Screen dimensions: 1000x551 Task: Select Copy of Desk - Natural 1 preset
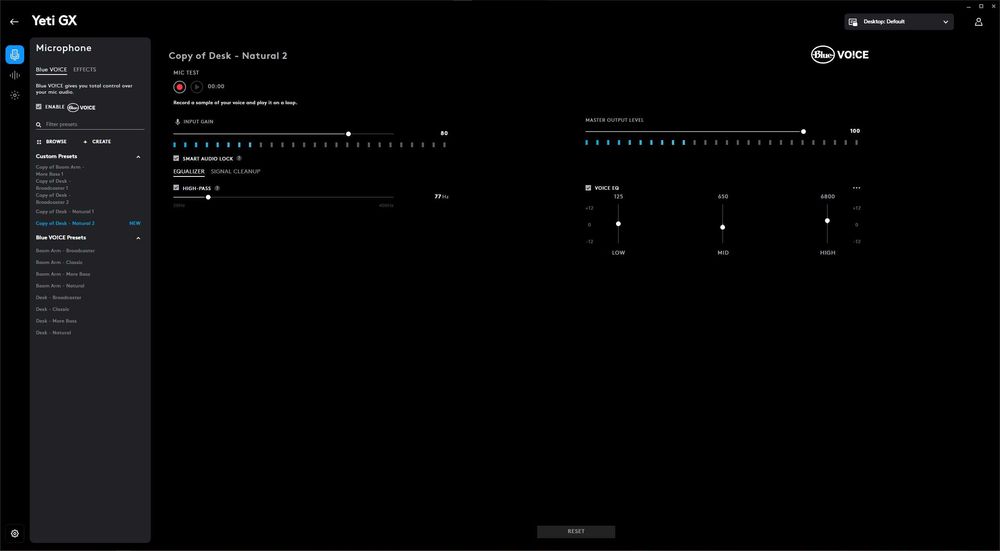pos(65,212)
